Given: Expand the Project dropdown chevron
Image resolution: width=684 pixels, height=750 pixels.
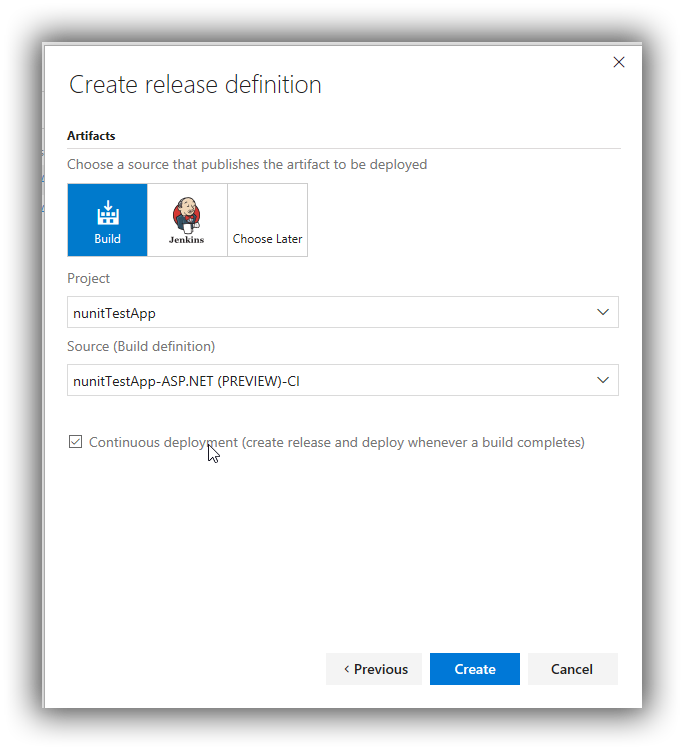Looking at the screenshot, I should tap(603, 312).
